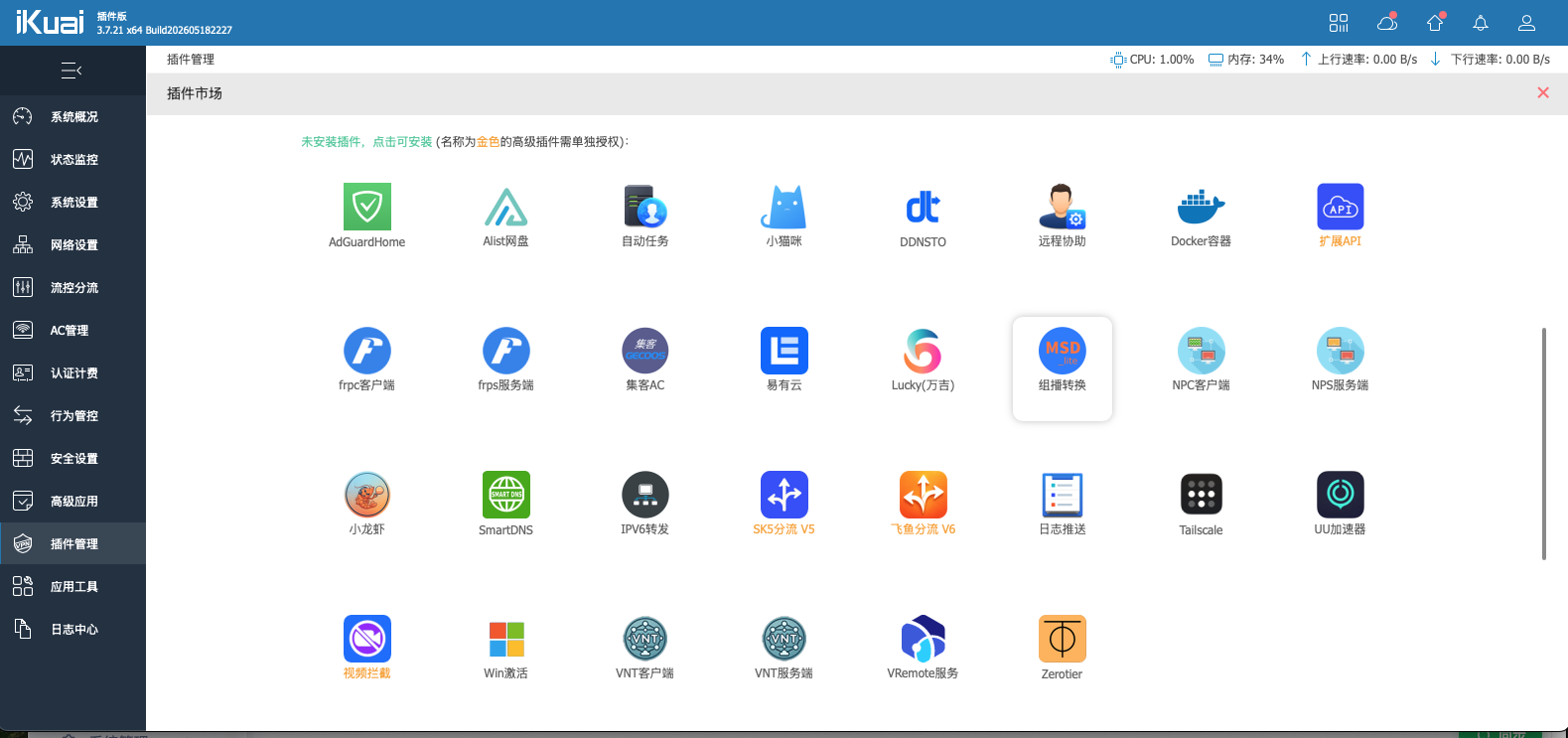
Task: Open the 集客AC plugin icon
Action: coord(645,351)
